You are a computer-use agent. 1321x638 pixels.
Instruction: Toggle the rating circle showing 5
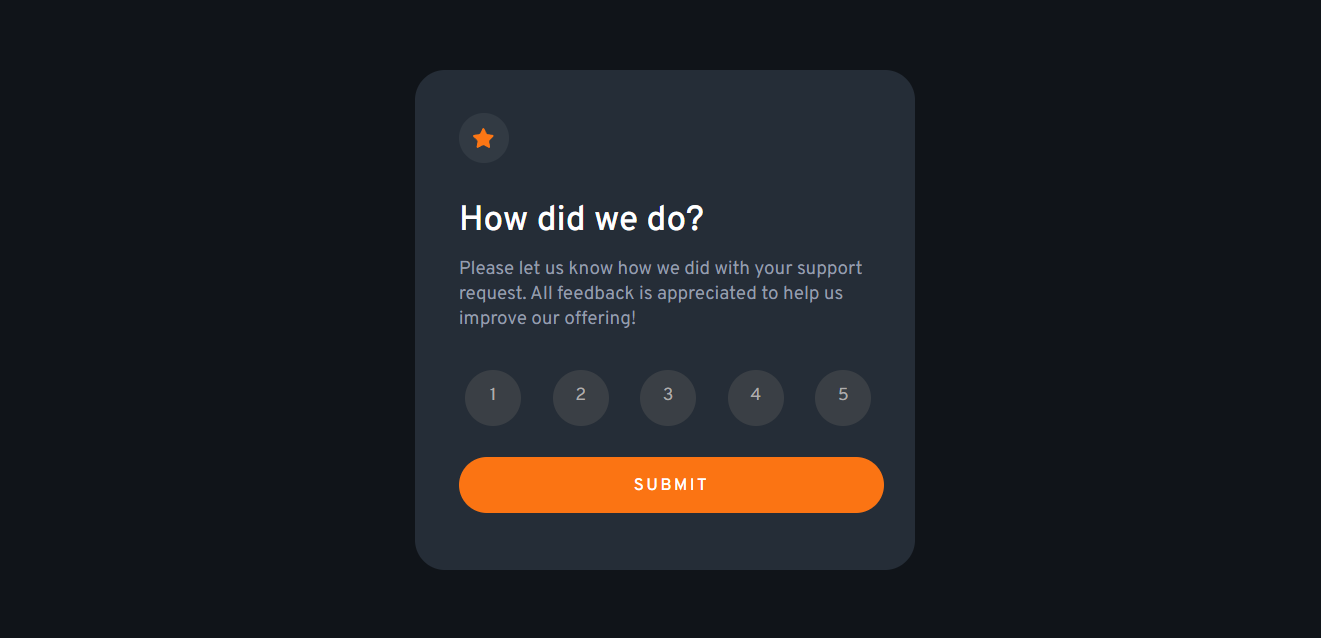[x=843, y=397]
